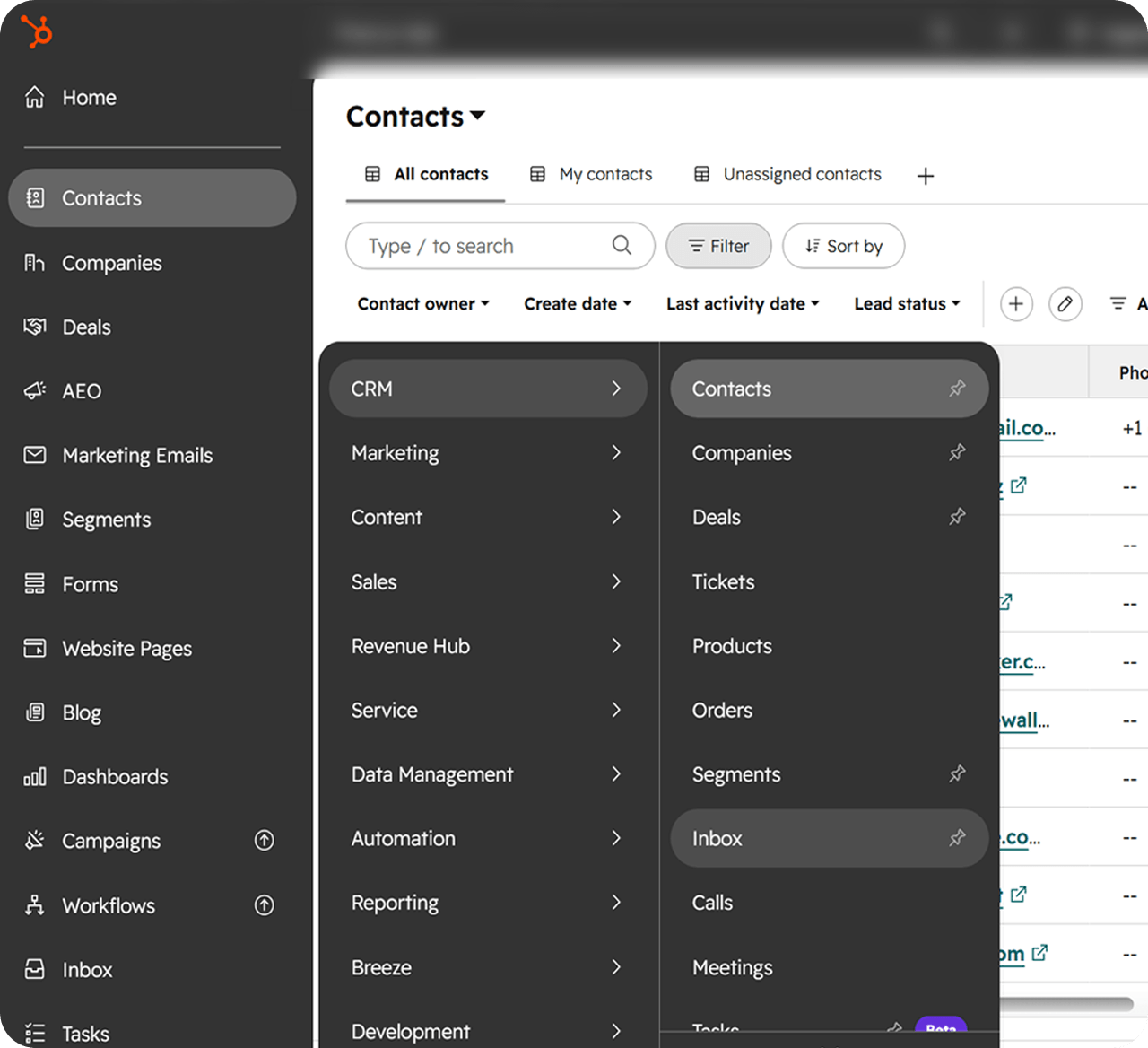Click the HubSpot sprocket logo
The image size is (1148, 1048).
pyautogui.click(x=37, y=31)
